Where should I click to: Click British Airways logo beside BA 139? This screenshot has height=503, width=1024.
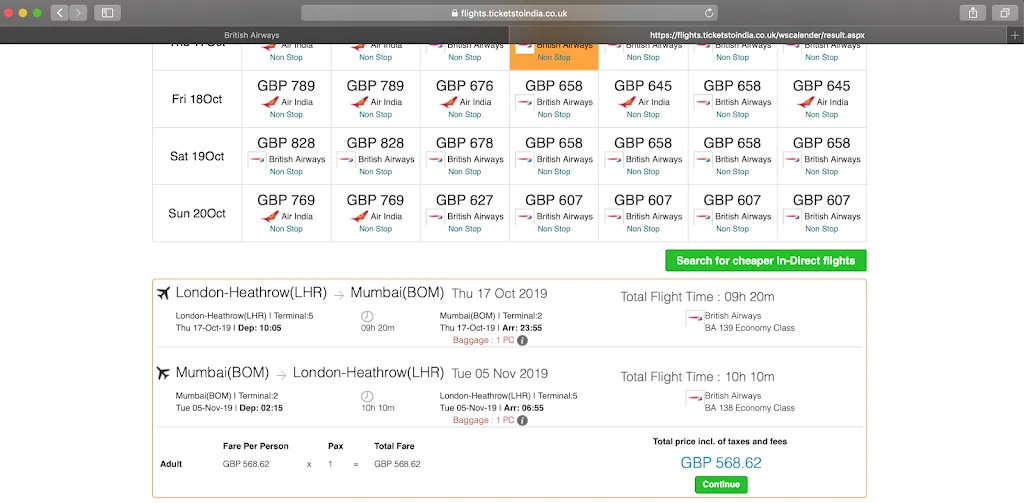pos(694,317)
